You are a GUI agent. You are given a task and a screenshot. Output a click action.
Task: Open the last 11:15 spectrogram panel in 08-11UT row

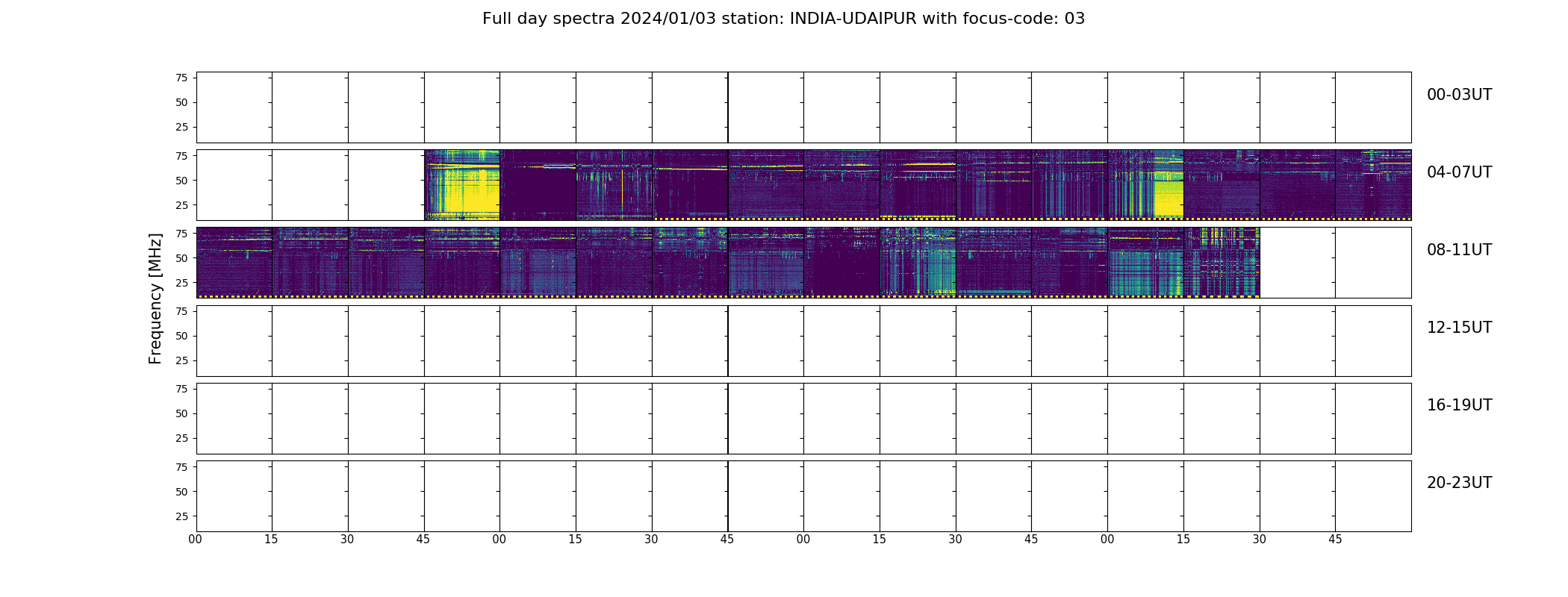point(1222,263)
